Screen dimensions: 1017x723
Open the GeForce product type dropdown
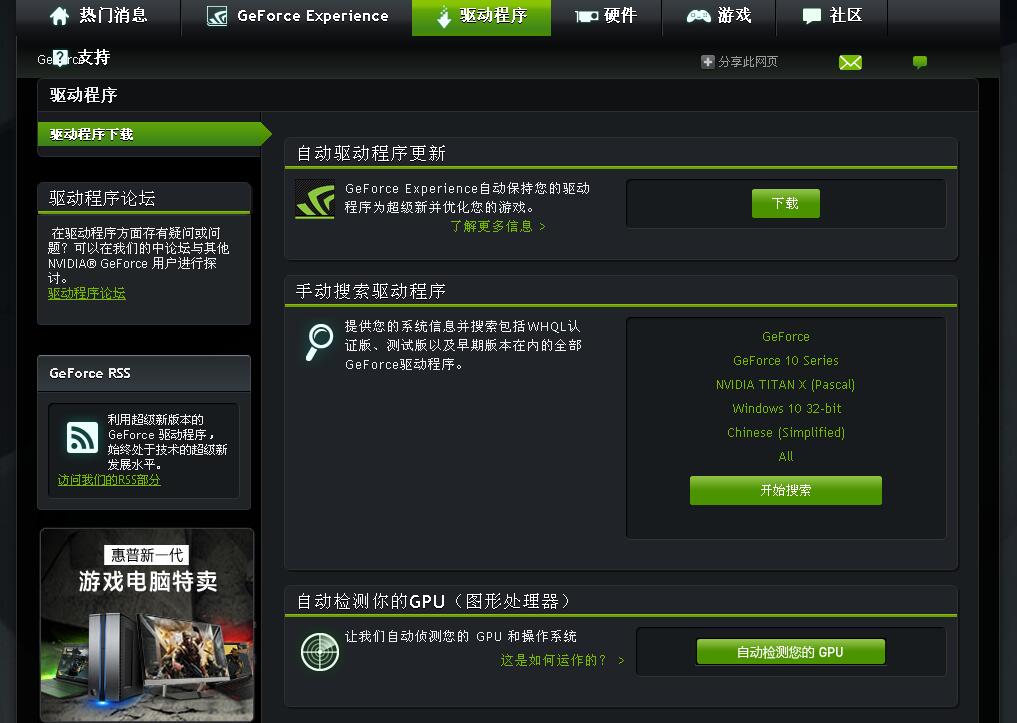click(786, 337)
